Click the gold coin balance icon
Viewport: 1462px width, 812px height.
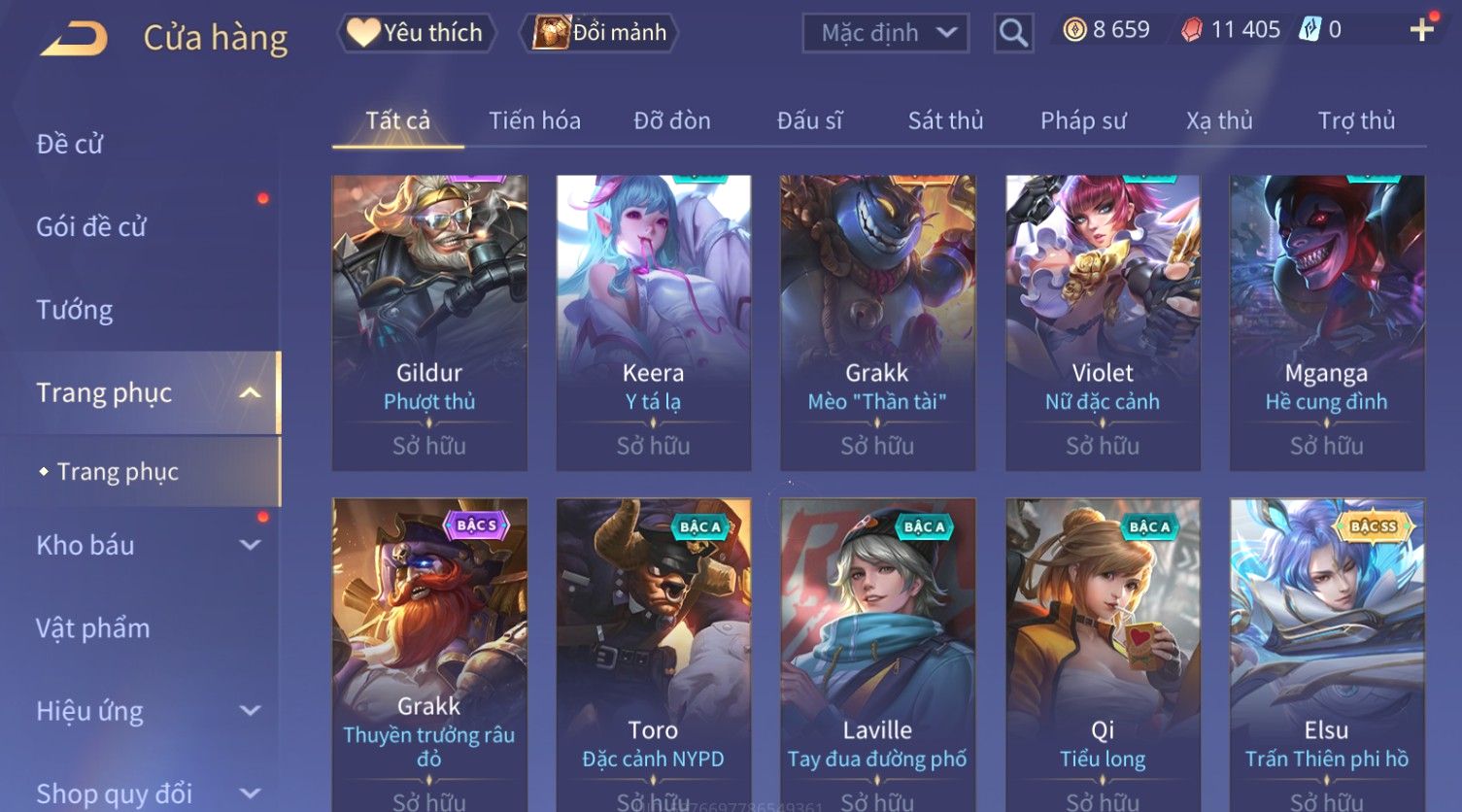point(1074,30)
